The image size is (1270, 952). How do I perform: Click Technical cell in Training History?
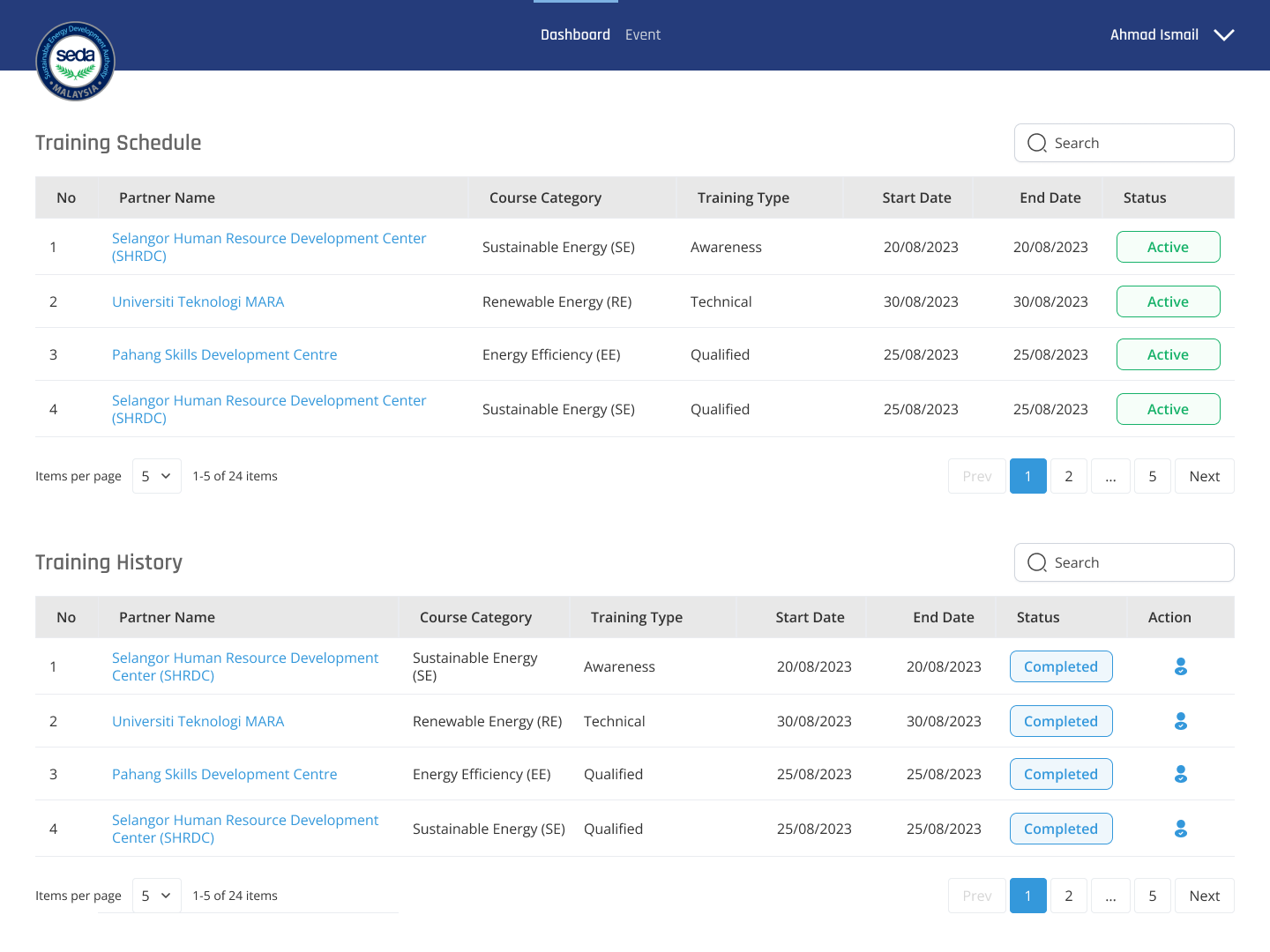tap(614, 721)
